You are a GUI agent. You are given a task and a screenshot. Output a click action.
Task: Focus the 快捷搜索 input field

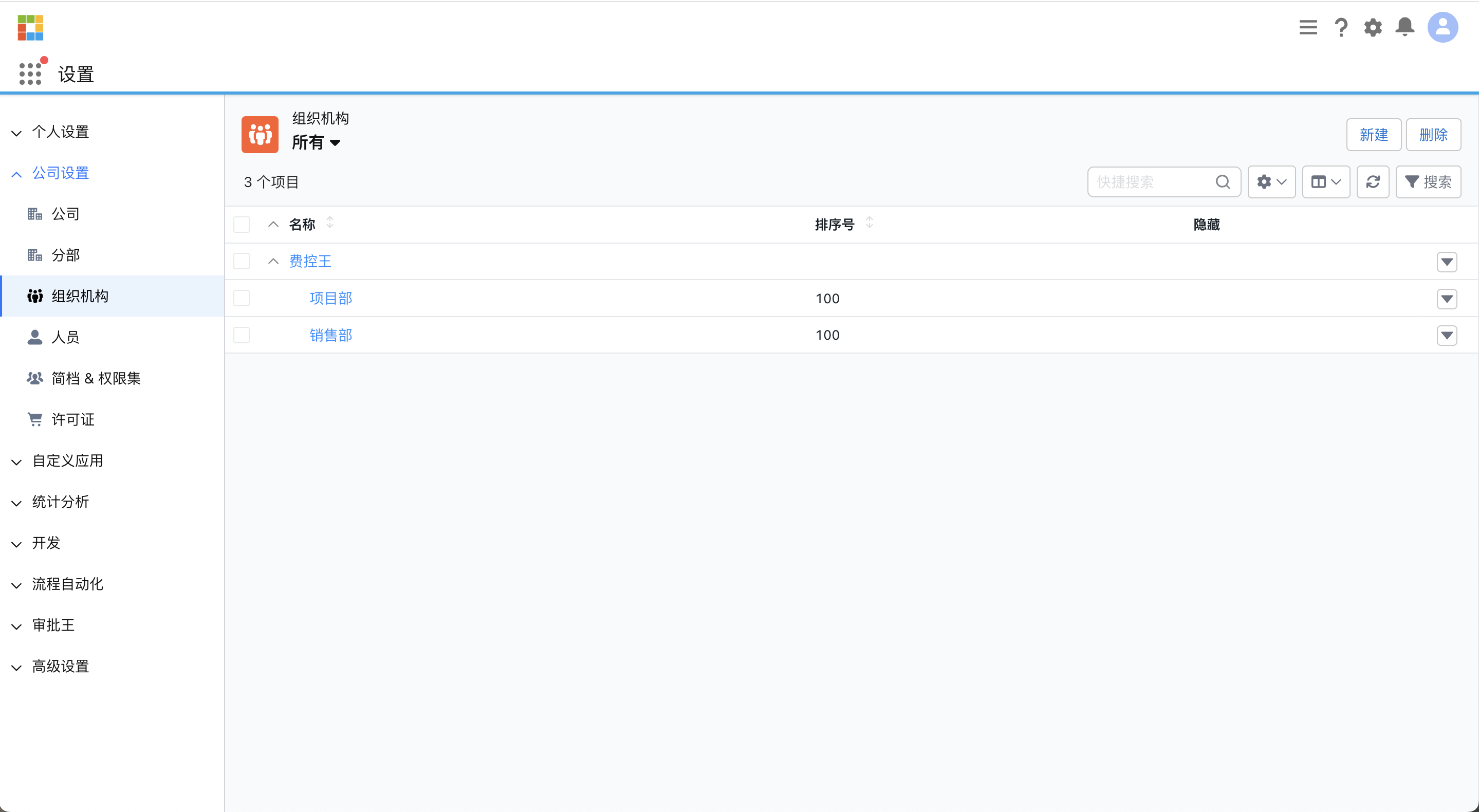(1151, 182)
